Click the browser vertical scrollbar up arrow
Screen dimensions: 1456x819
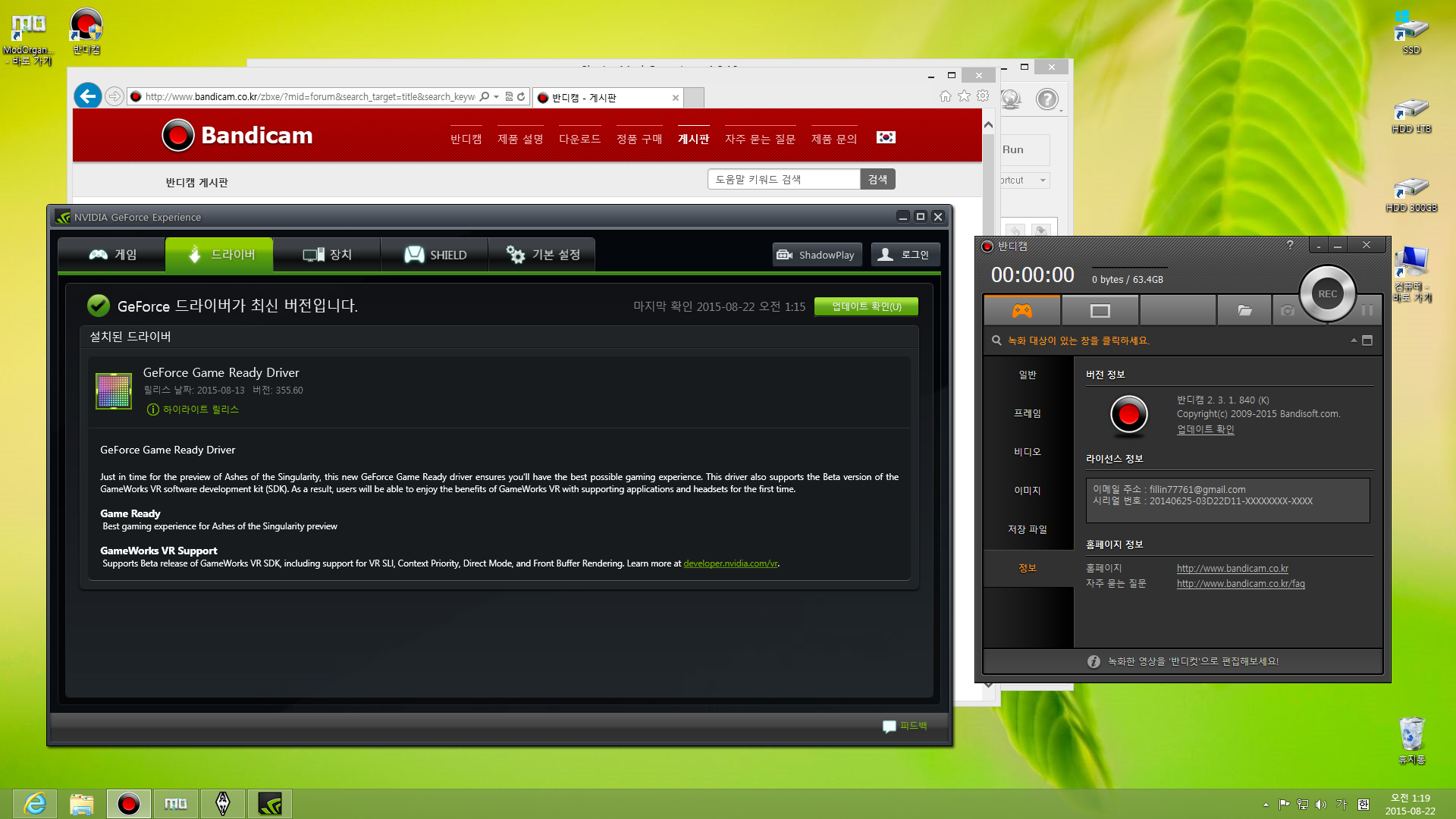[x=988, y=124]
